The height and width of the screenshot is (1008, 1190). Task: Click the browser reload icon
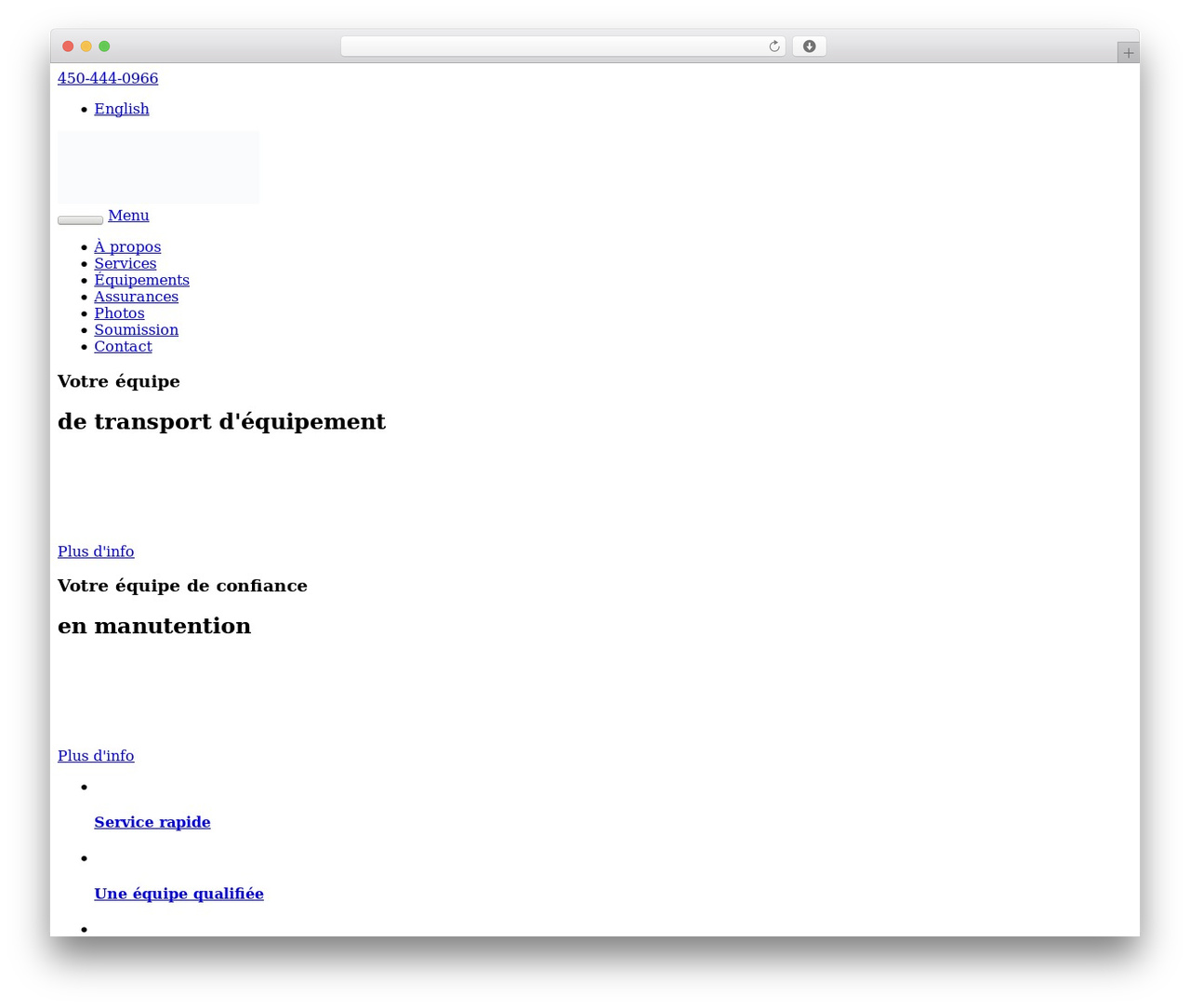click(x=773, y=46)
